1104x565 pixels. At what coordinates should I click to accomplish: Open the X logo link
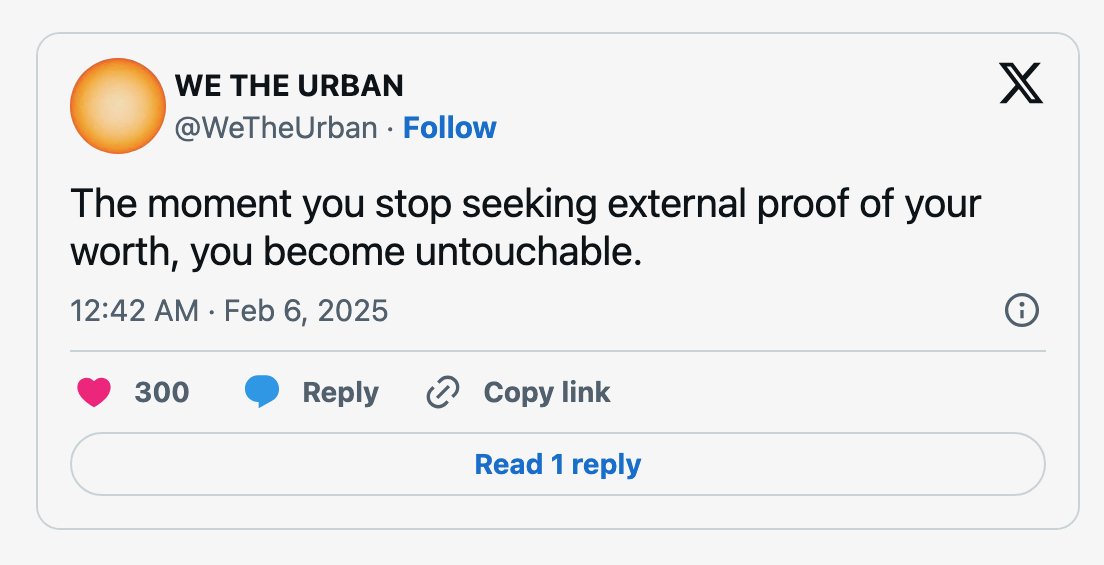1021,83
